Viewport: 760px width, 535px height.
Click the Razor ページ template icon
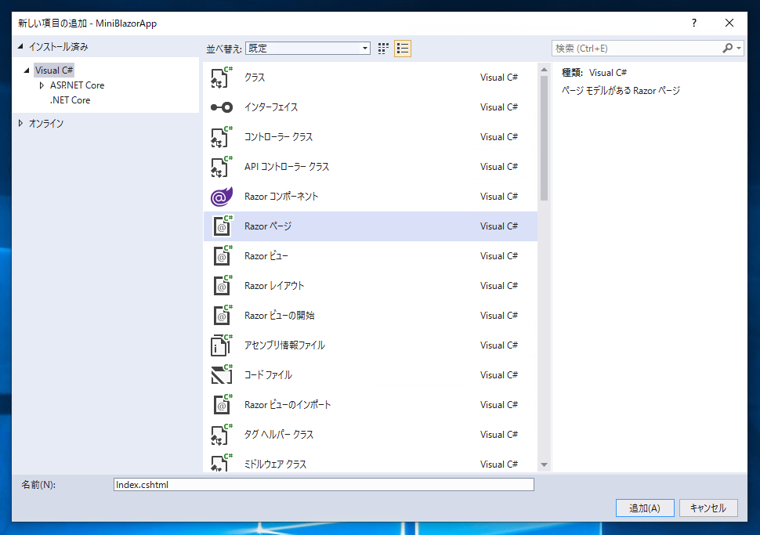[222, 226]
